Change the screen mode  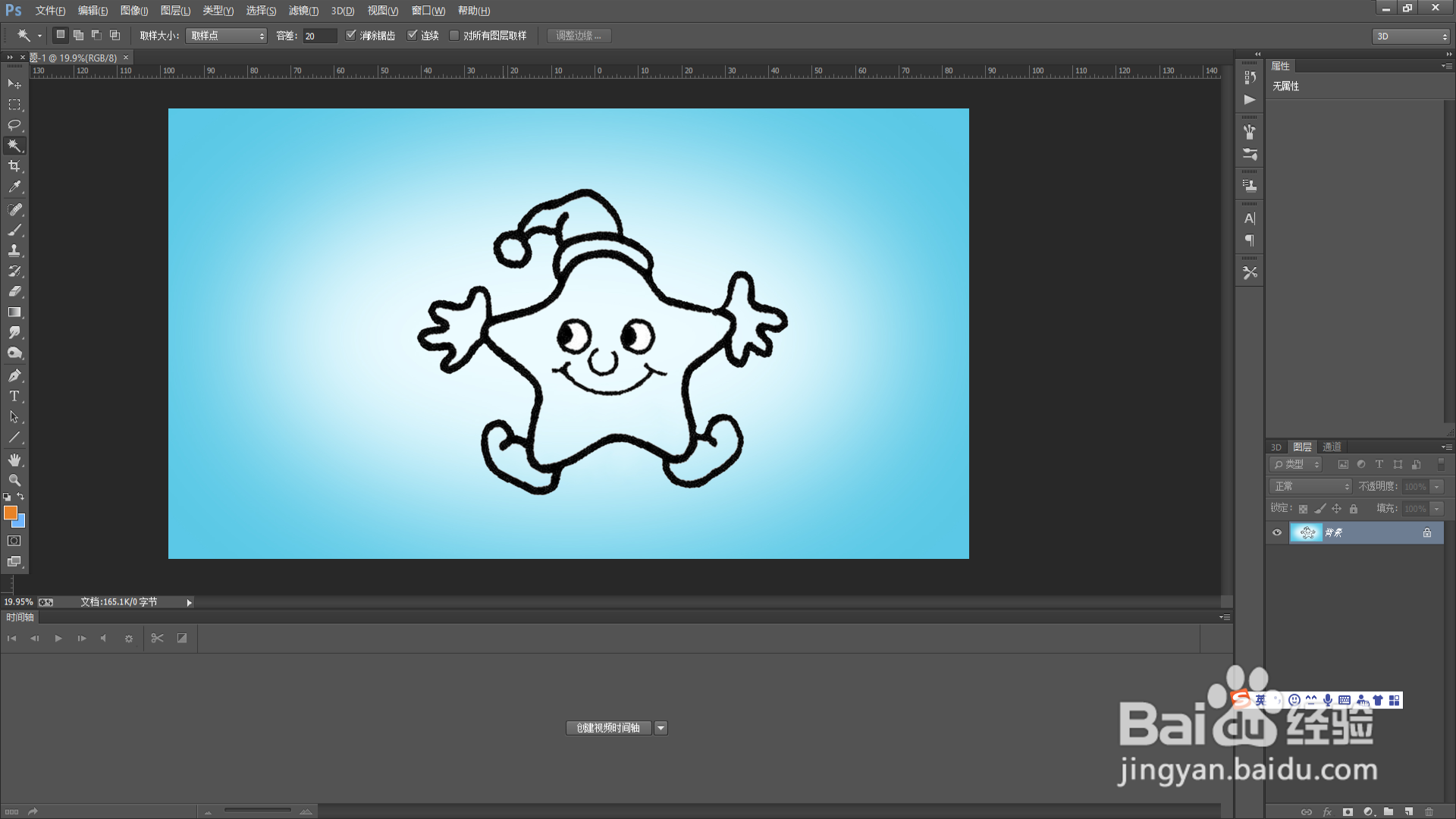pyautogui.click(x=14, y=562)
